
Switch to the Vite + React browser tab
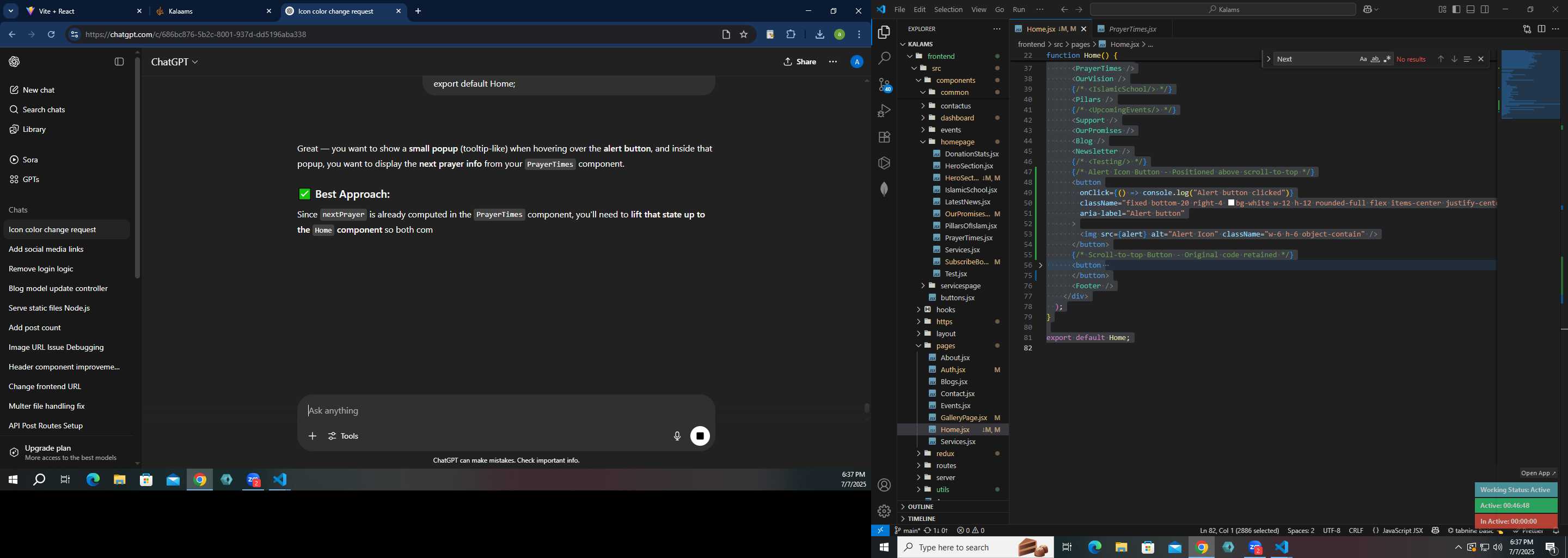point(84,11)
